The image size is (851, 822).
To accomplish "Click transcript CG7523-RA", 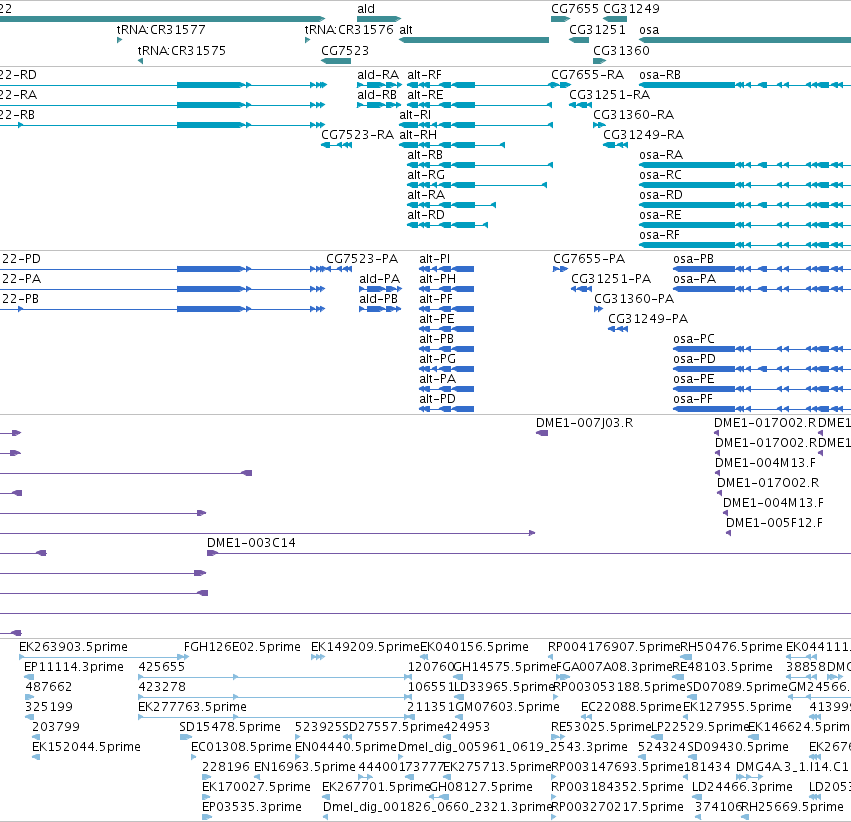I will 358,135.
